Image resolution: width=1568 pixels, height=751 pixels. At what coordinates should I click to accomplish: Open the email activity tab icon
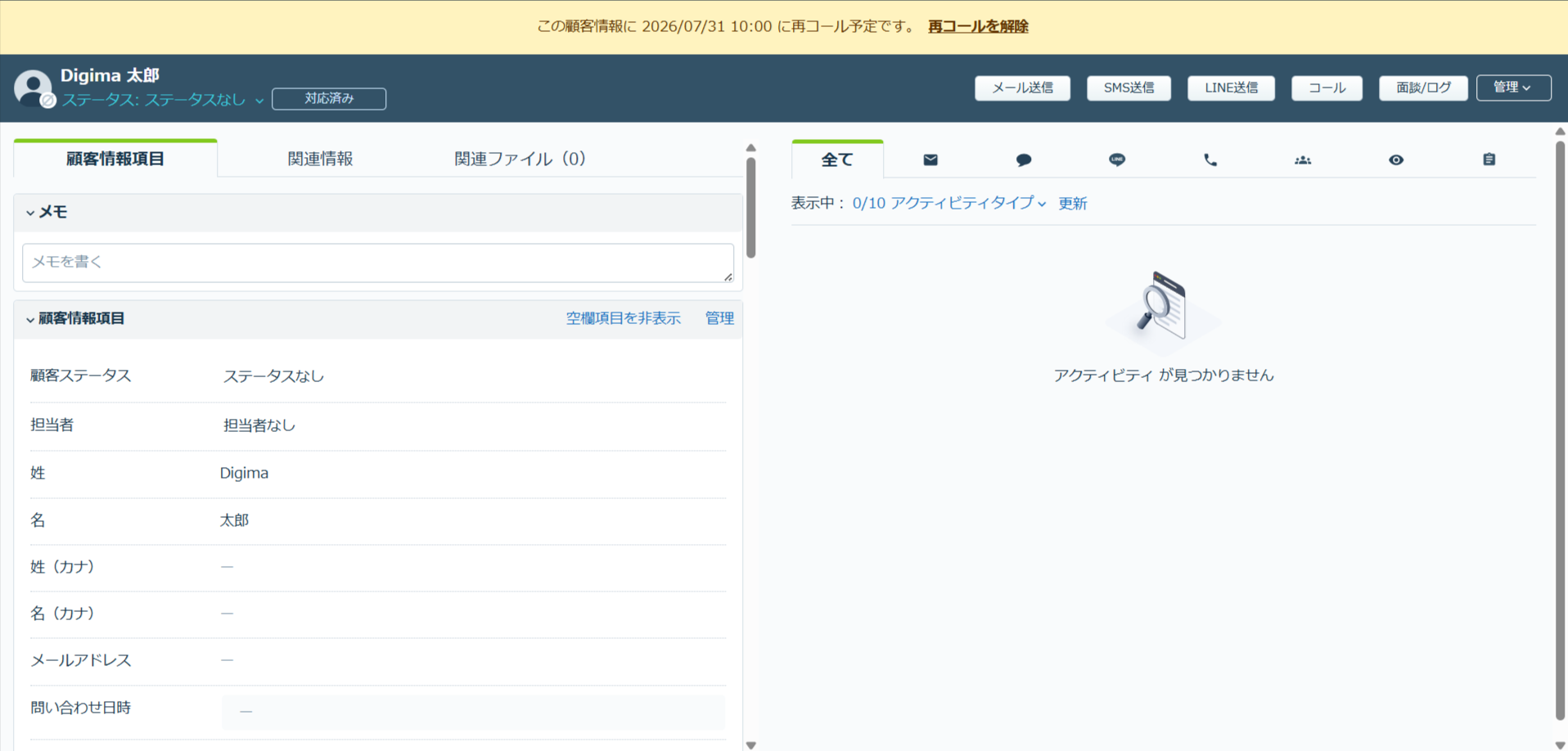(x=930, y=160)
